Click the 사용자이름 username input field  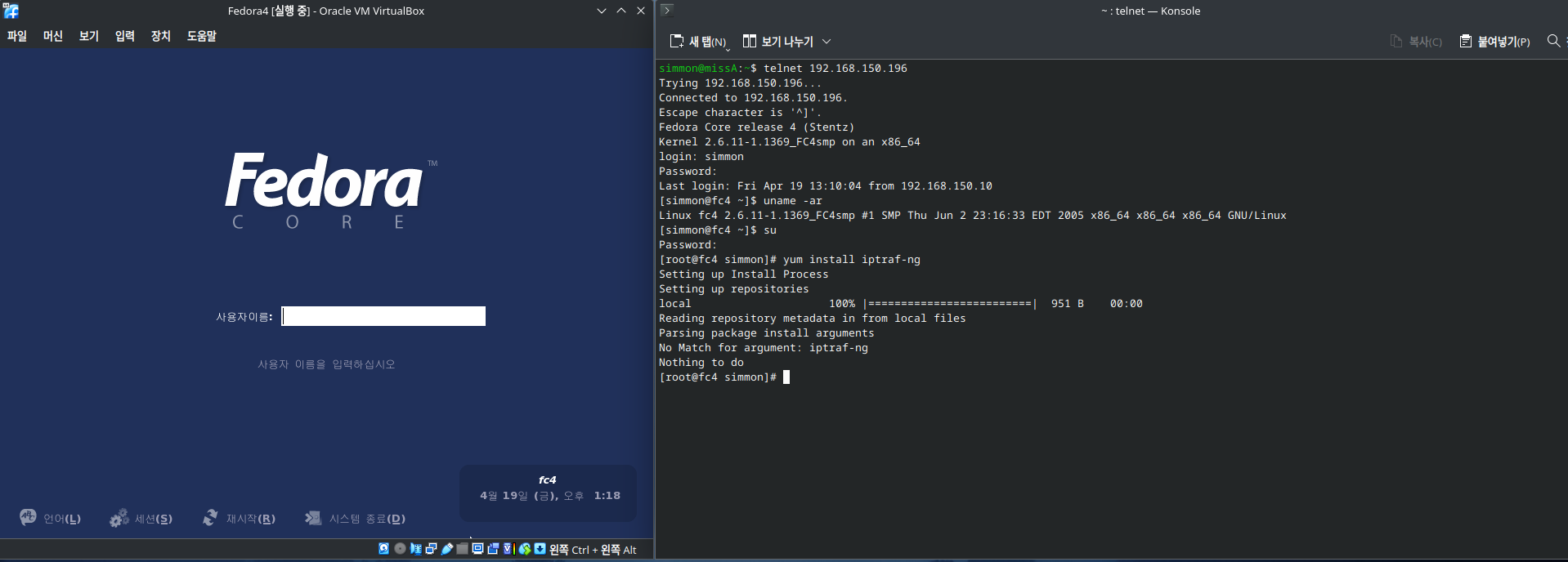(383, 316)
